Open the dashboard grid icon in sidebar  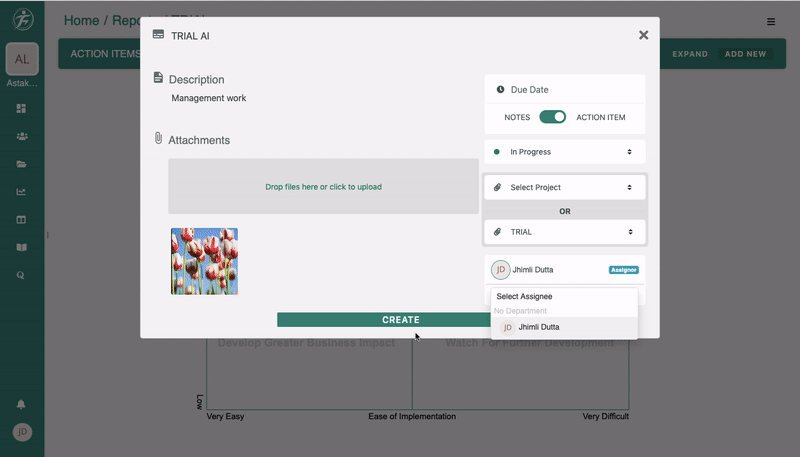[21, 108]
